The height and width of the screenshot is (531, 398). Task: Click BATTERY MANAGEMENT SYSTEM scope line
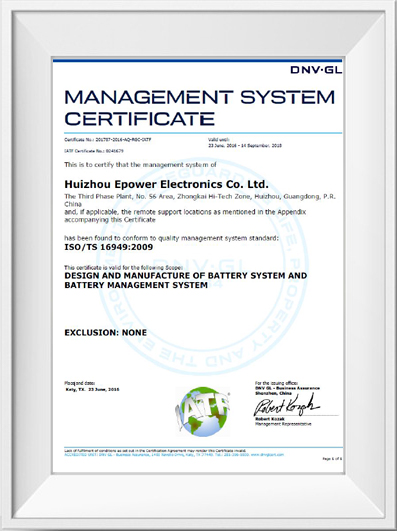[136, 285]
